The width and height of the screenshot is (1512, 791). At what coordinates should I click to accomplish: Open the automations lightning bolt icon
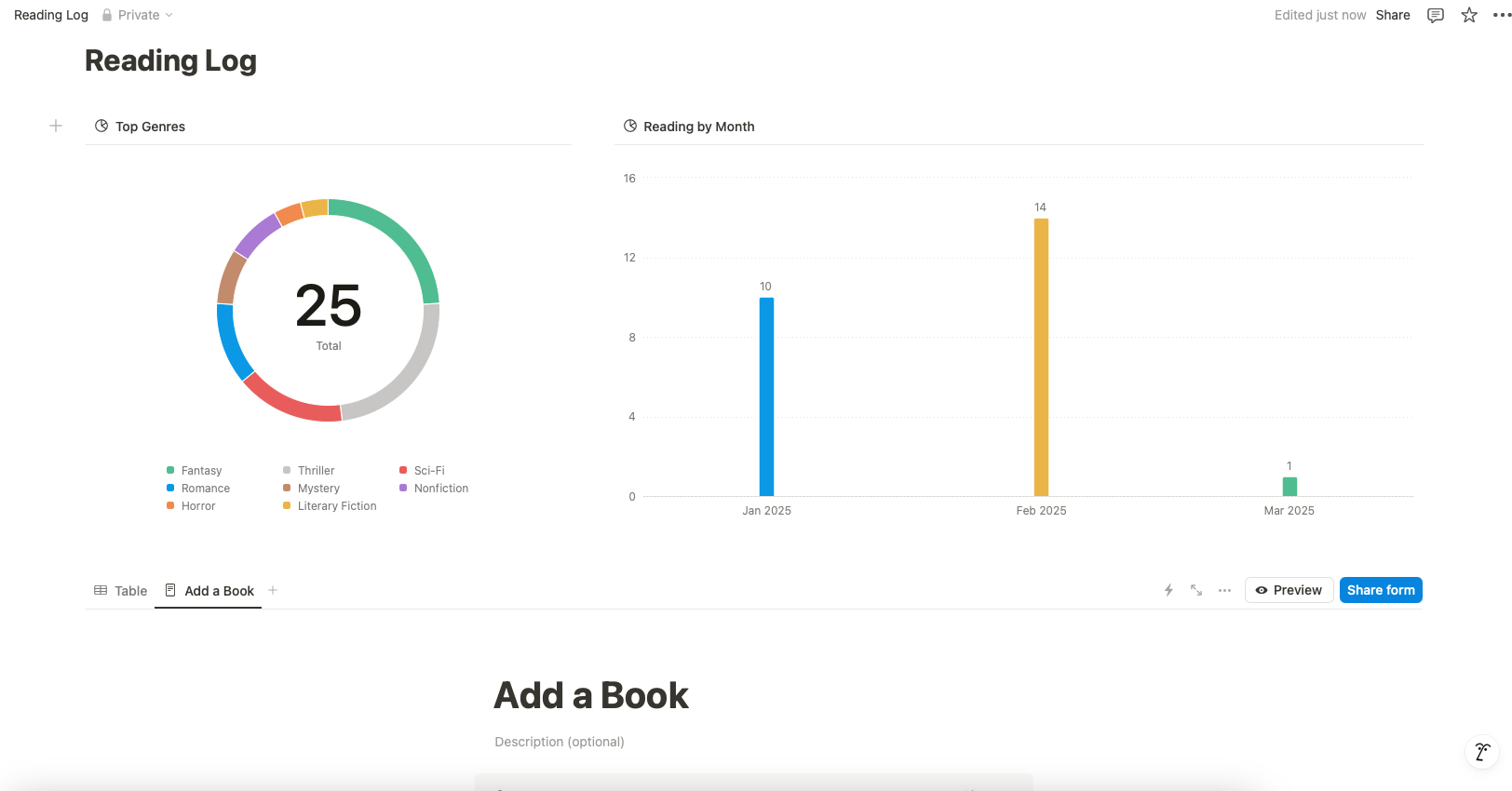1168,590
